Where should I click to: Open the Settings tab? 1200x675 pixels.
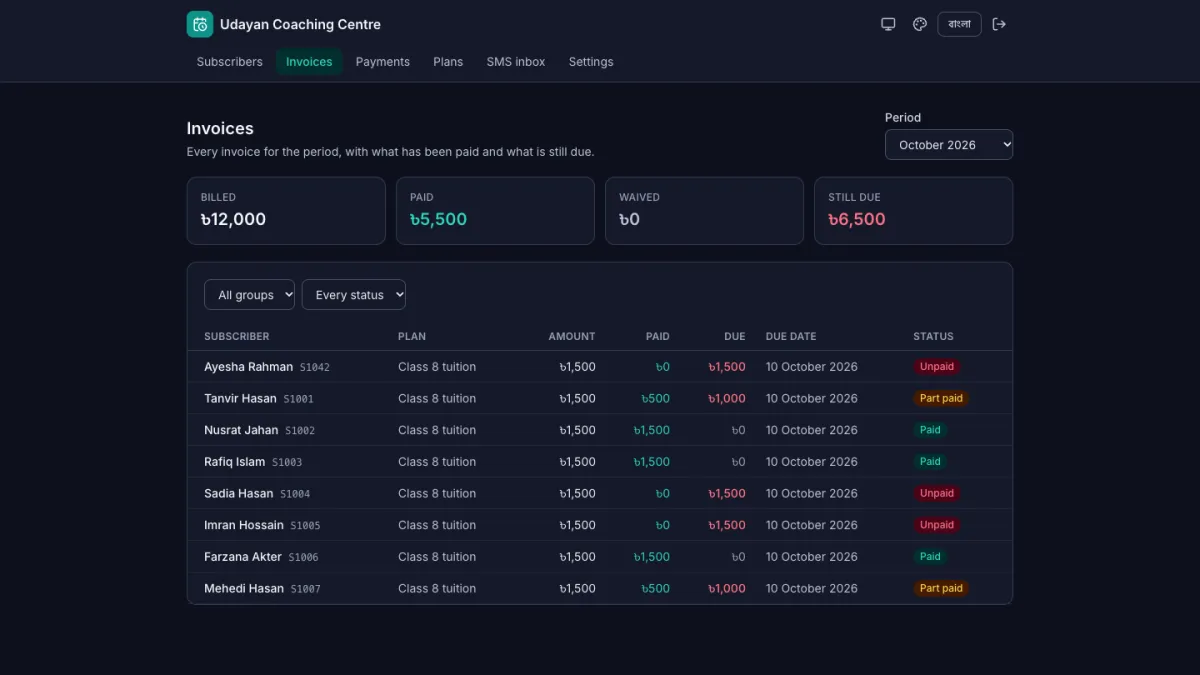(x=591, y=62)
